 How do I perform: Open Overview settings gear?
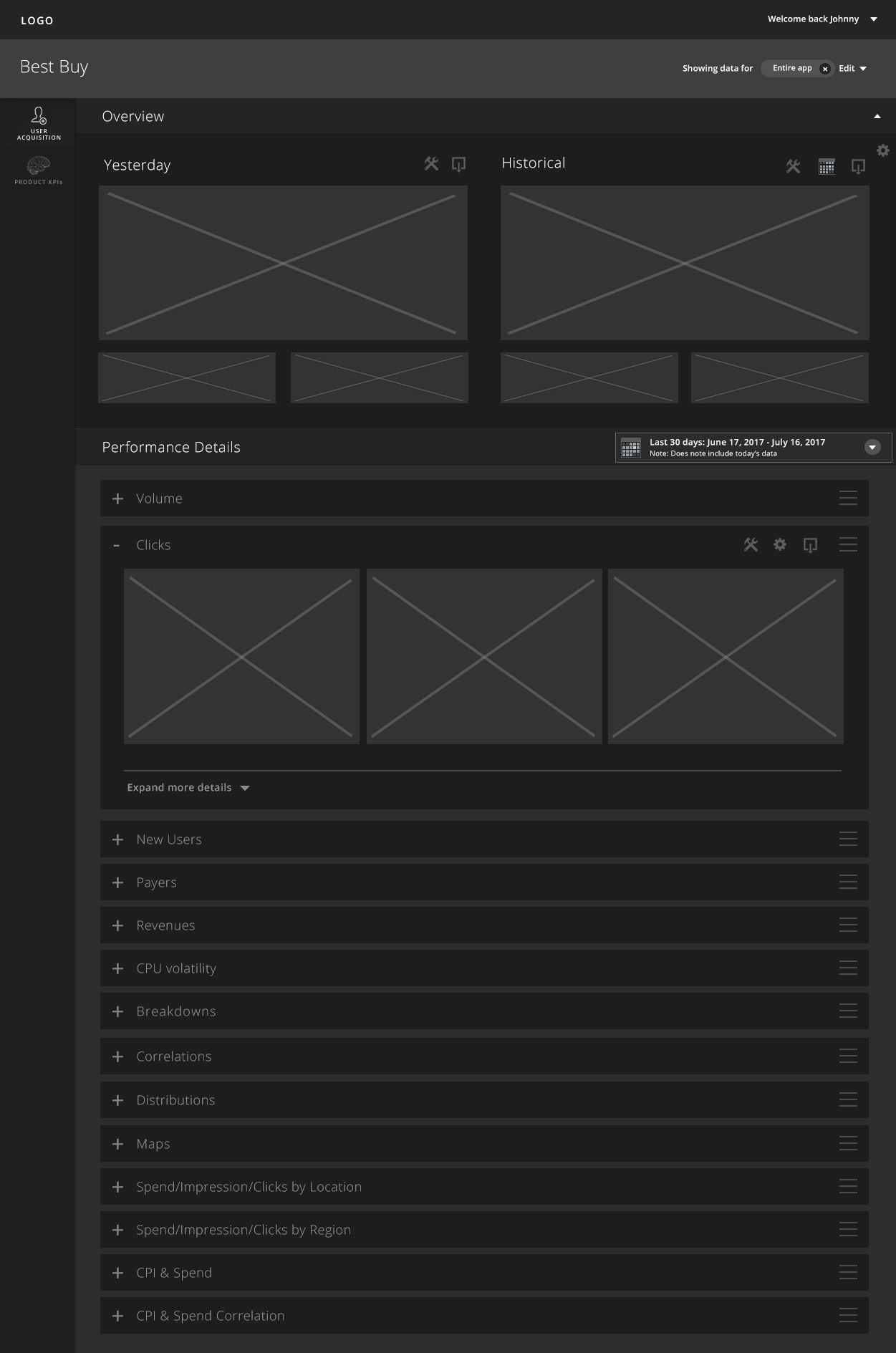click(x=883, y=150)
